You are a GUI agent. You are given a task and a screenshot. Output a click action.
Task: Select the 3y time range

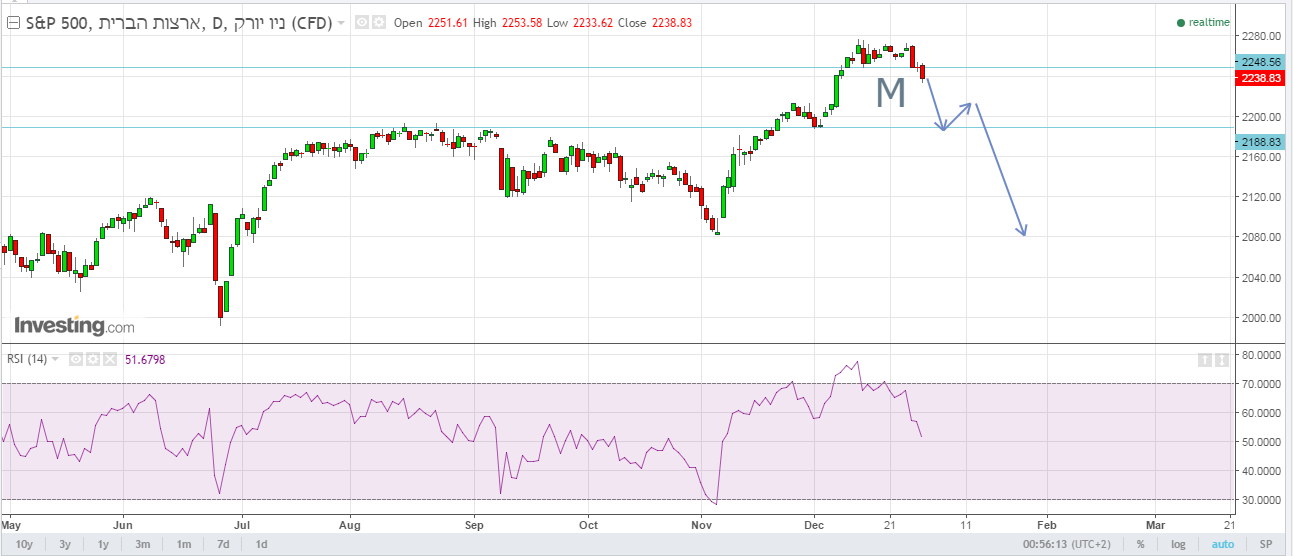coord(65,544)
